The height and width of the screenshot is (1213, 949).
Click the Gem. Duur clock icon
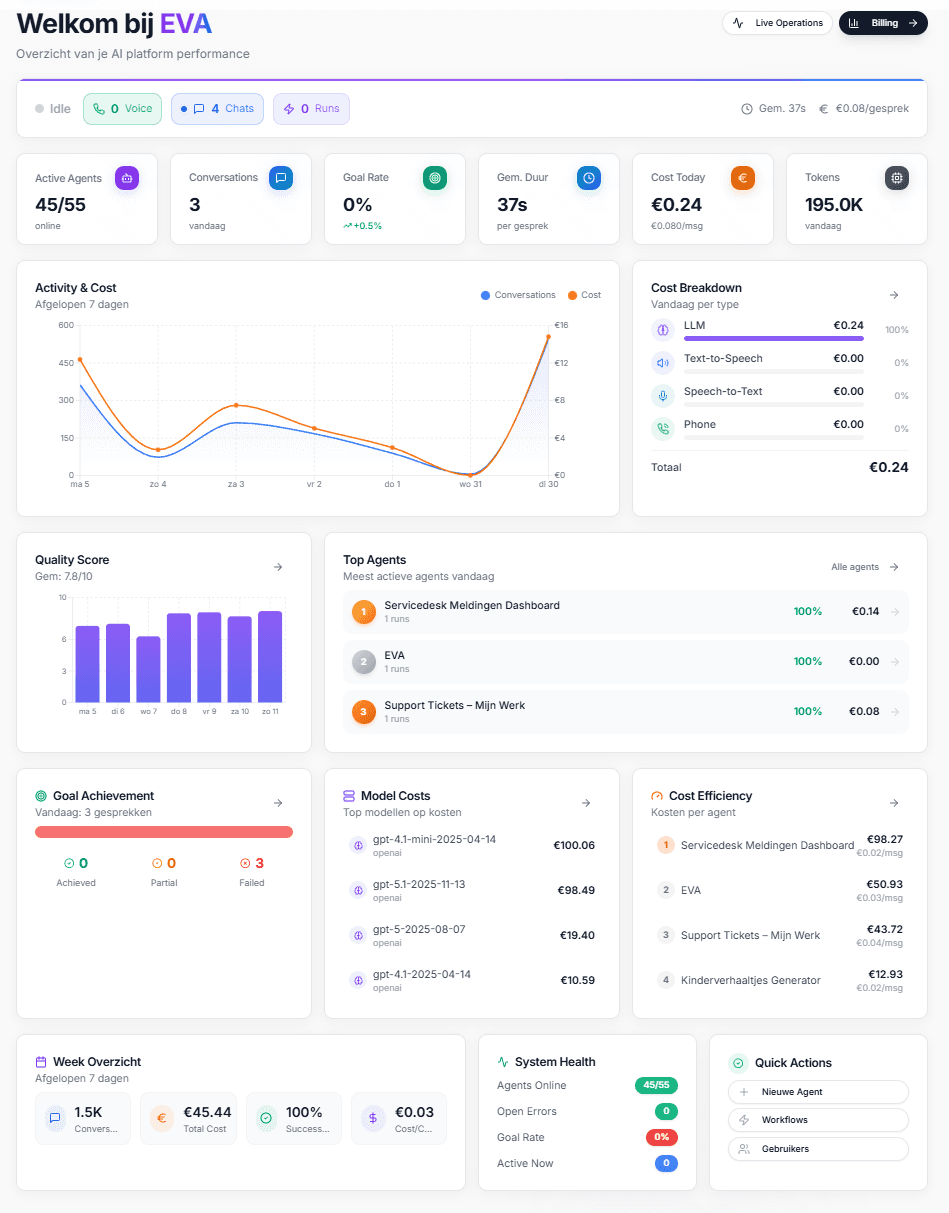click(589, 178)
